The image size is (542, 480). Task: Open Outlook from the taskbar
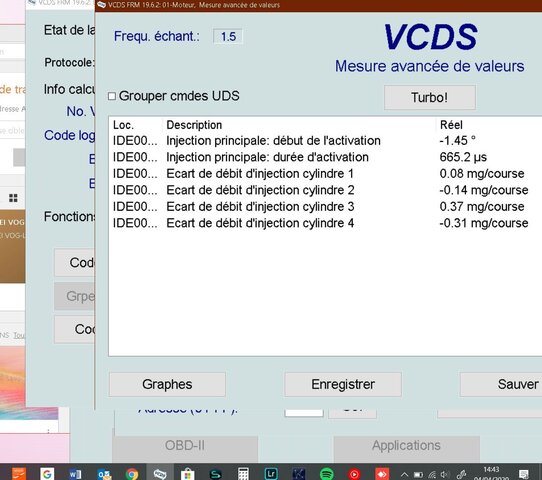104,474
